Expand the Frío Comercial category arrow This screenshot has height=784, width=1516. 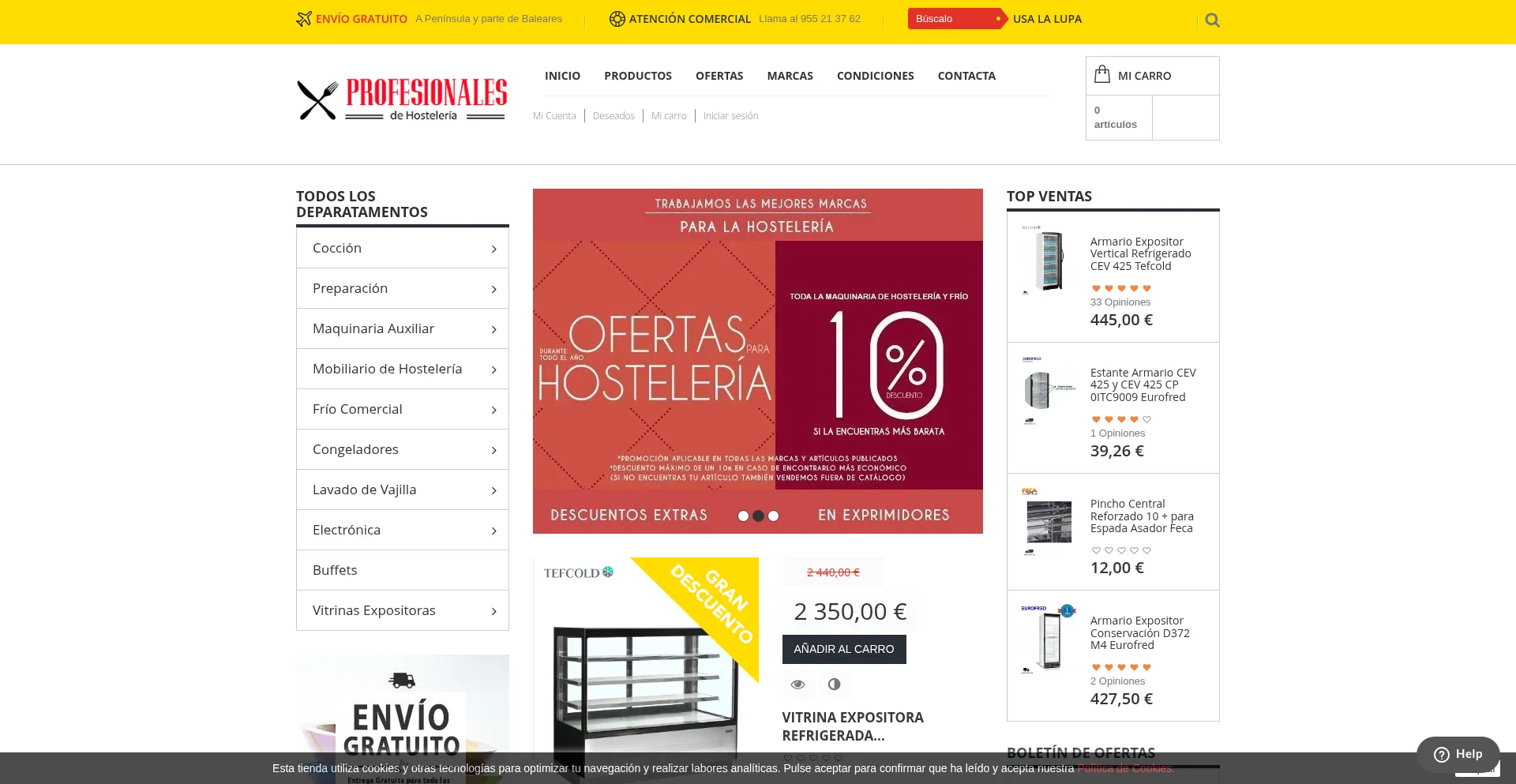tap(493, 409)
